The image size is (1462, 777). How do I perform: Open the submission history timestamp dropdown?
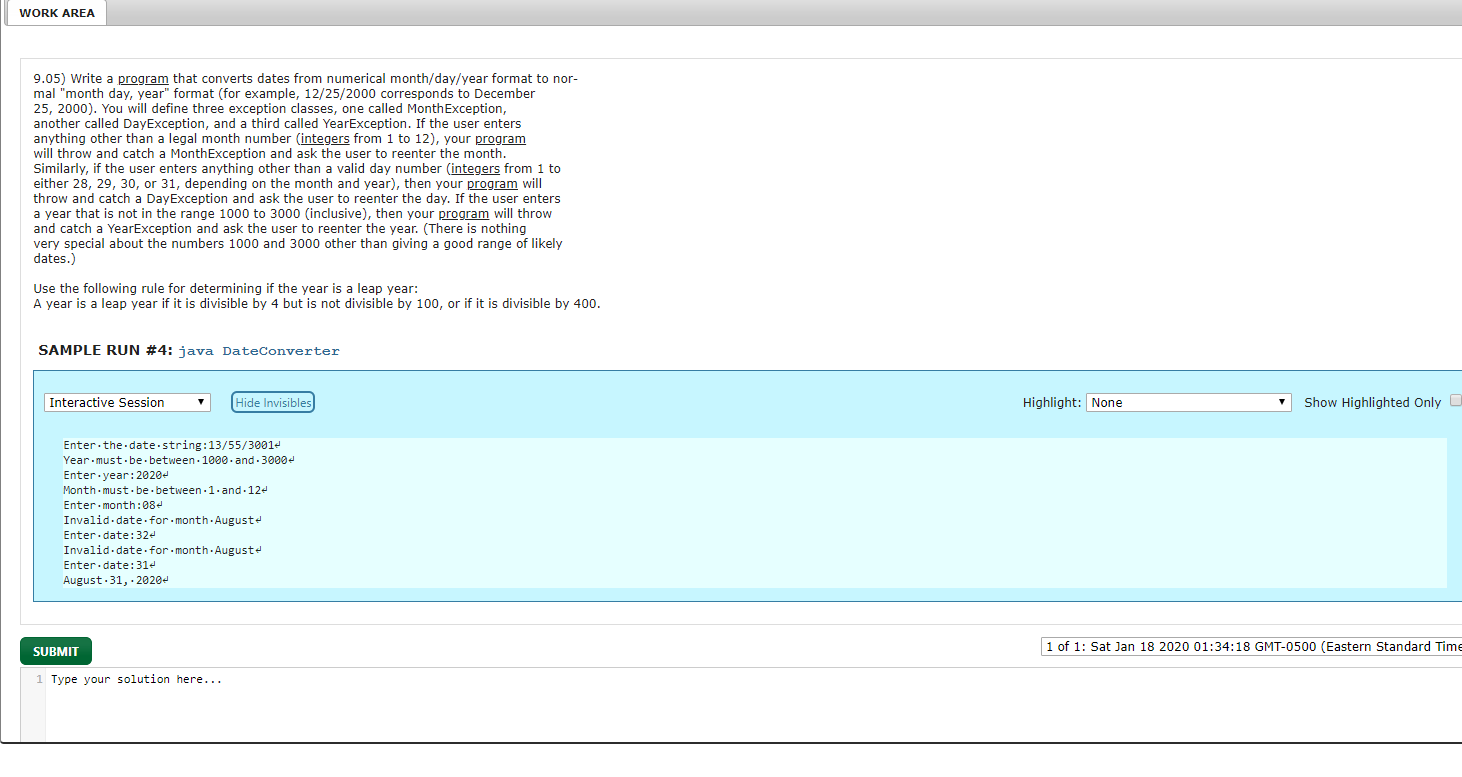point(1250,646)
